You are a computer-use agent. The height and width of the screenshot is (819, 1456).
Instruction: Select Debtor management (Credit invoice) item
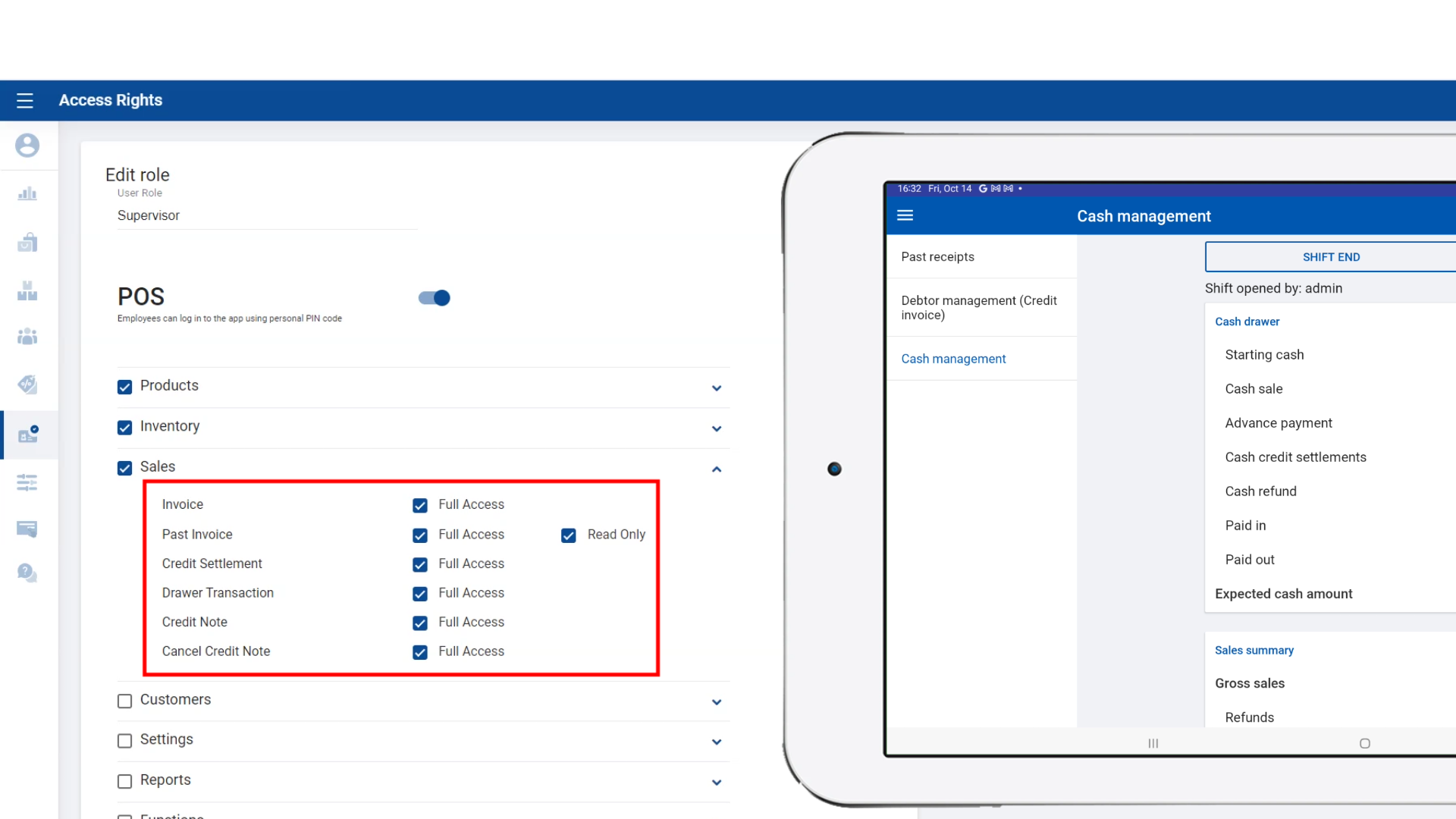point(979,307)
